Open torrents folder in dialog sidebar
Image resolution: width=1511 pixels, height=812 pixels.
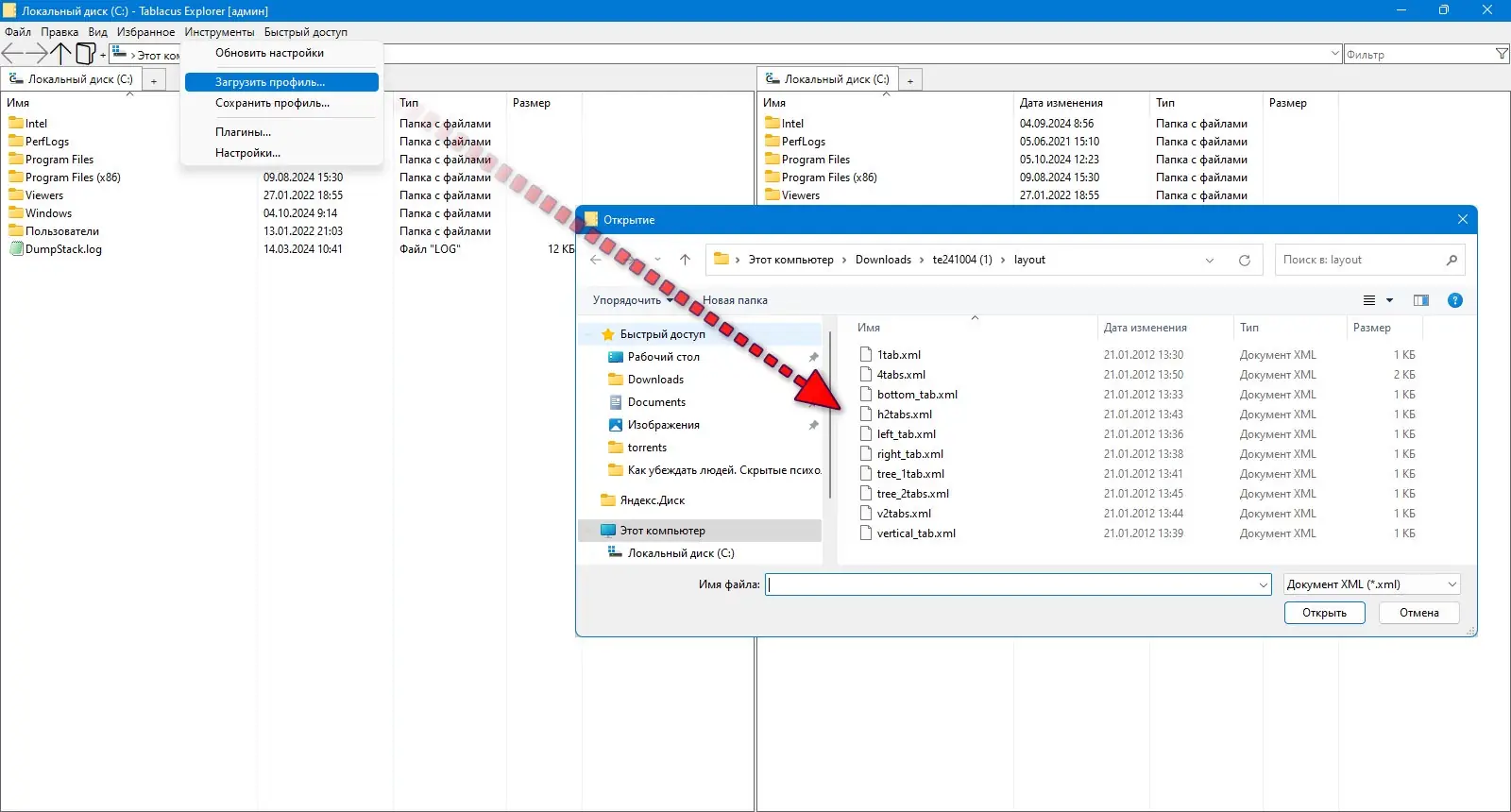(647, 448)
